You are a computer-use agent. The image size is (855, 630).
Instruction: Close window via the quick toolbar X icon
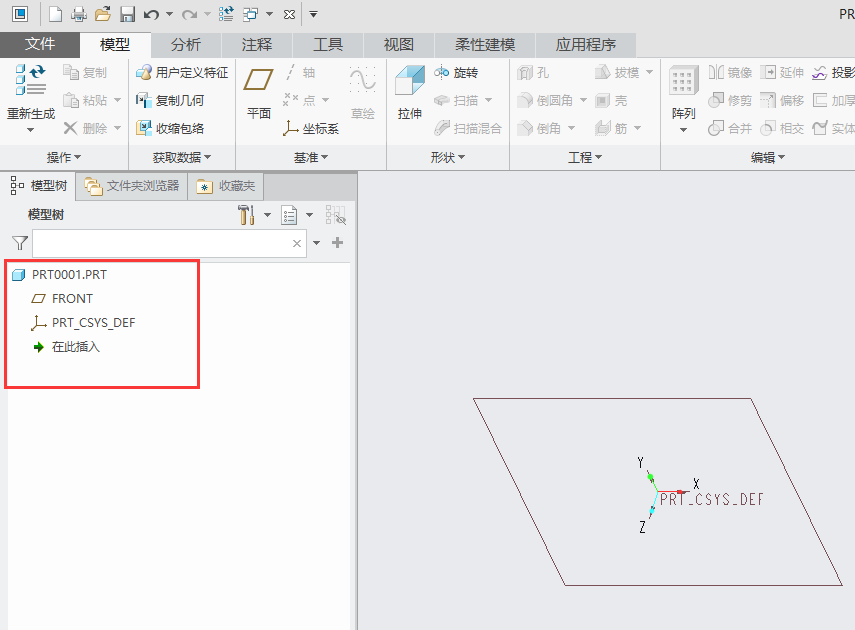click(x=289, y=14)
